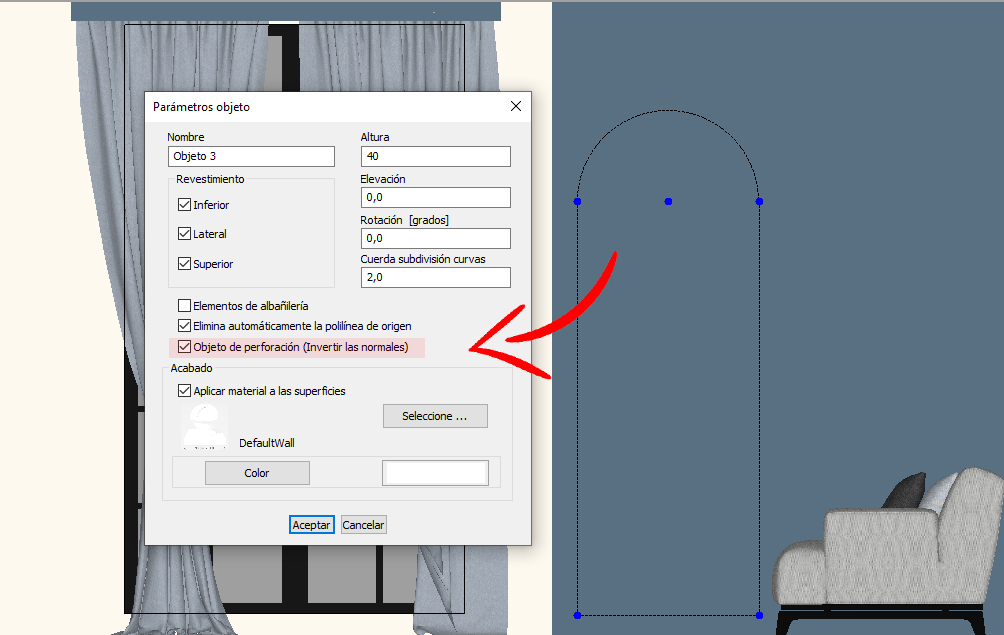Click the Cuerda subdivisión curvas field
This screenshot has width=1004, height=635.
tap(435, 277)
